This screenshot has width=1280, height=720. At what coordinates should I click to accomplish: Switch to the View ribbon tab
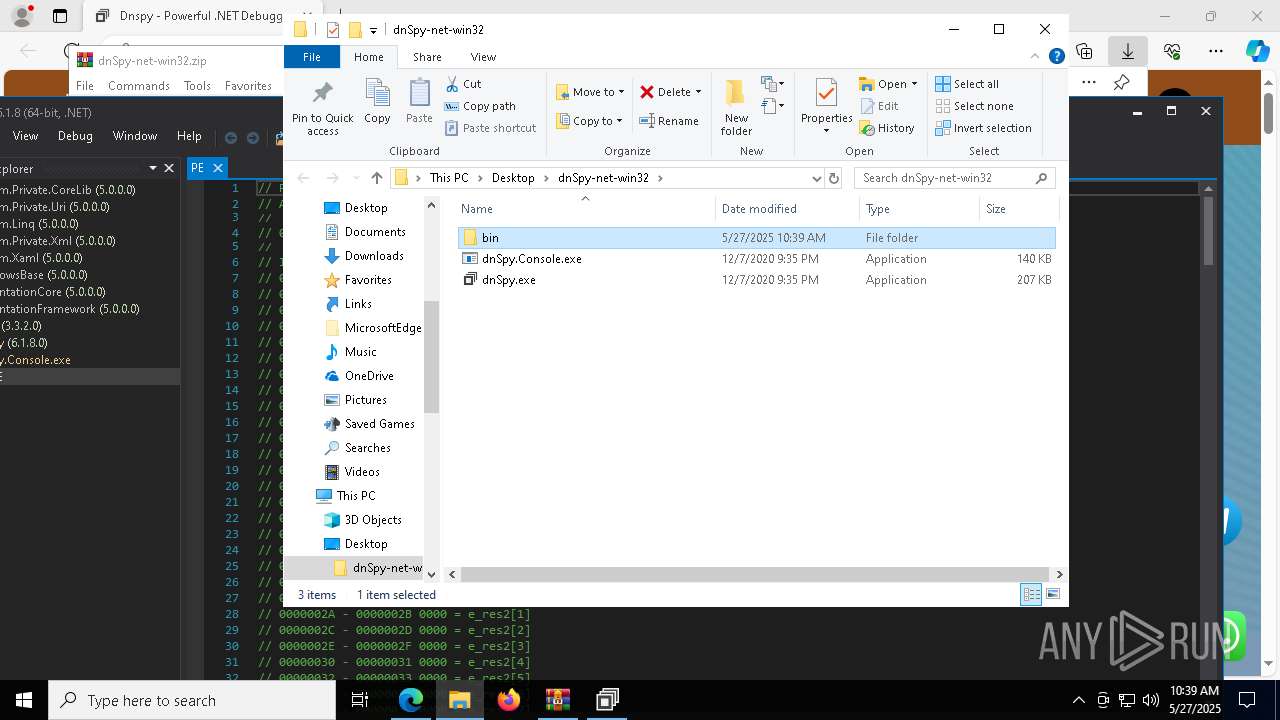click(483, 57)
